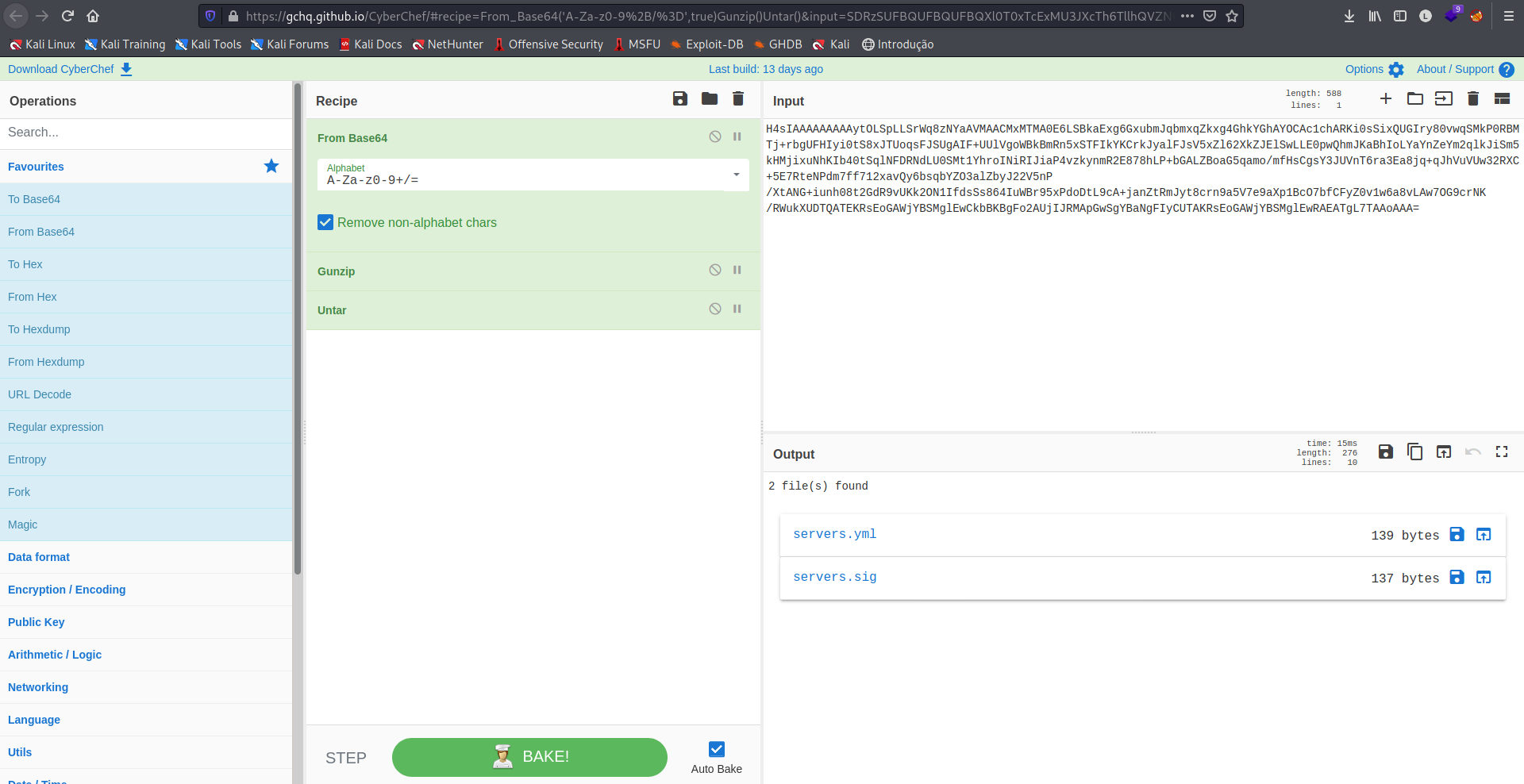
Task: Expand the Networking operations category
Action: pyautogui.click(x=38, y=687)
